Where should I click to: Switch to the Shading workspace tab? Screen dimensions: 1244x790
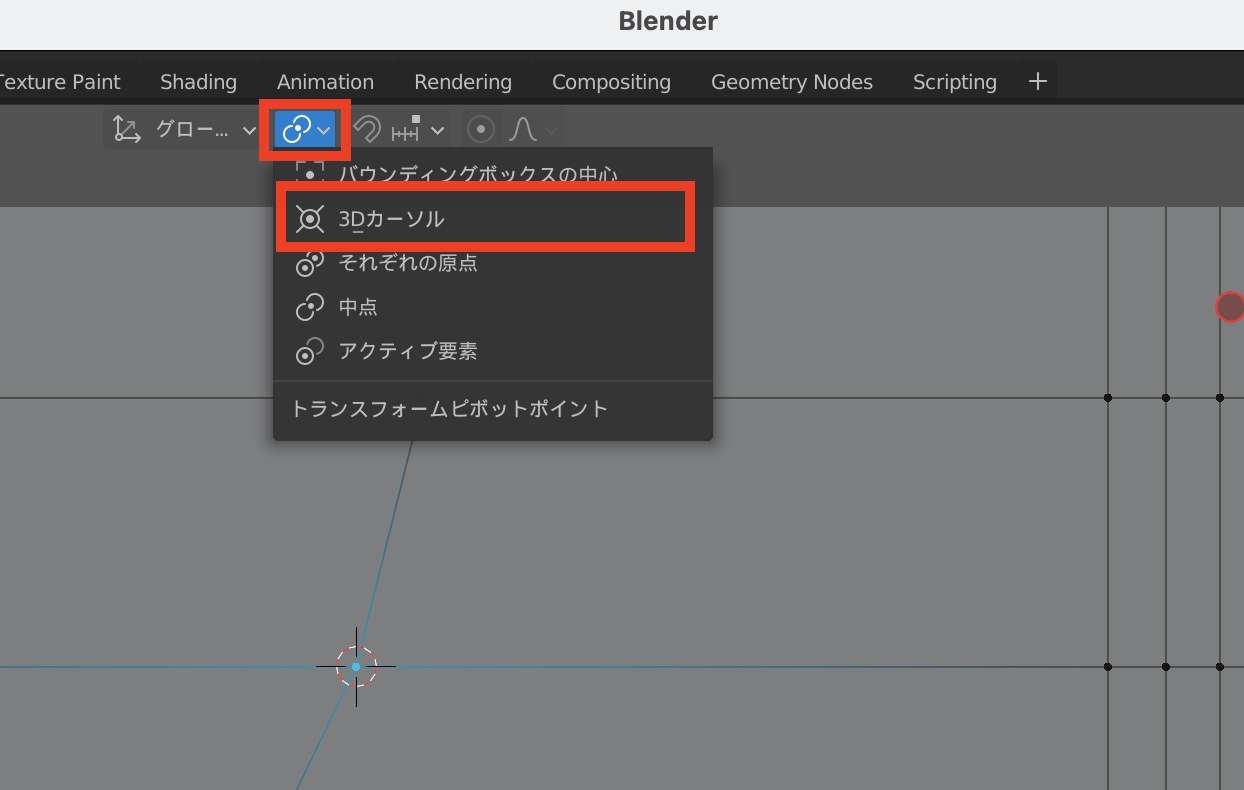198,82
